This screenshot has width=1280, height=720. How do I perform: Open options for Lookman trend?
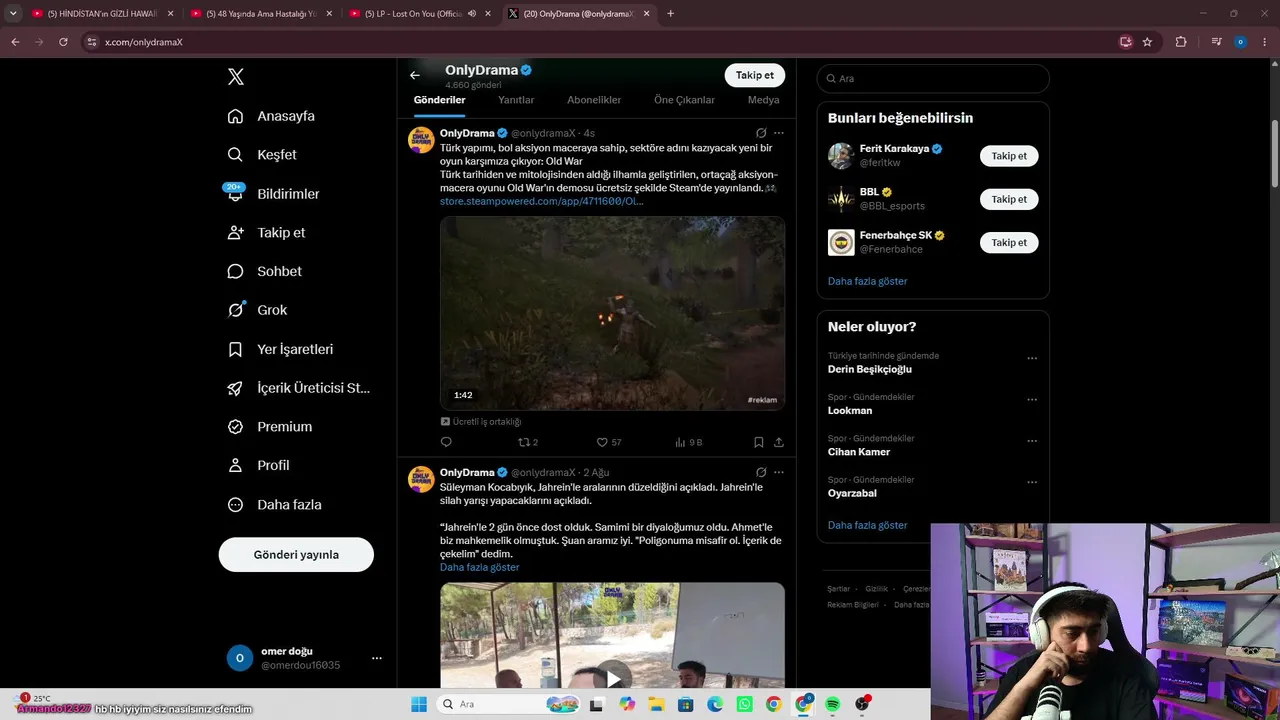[x=1032, y=399]
